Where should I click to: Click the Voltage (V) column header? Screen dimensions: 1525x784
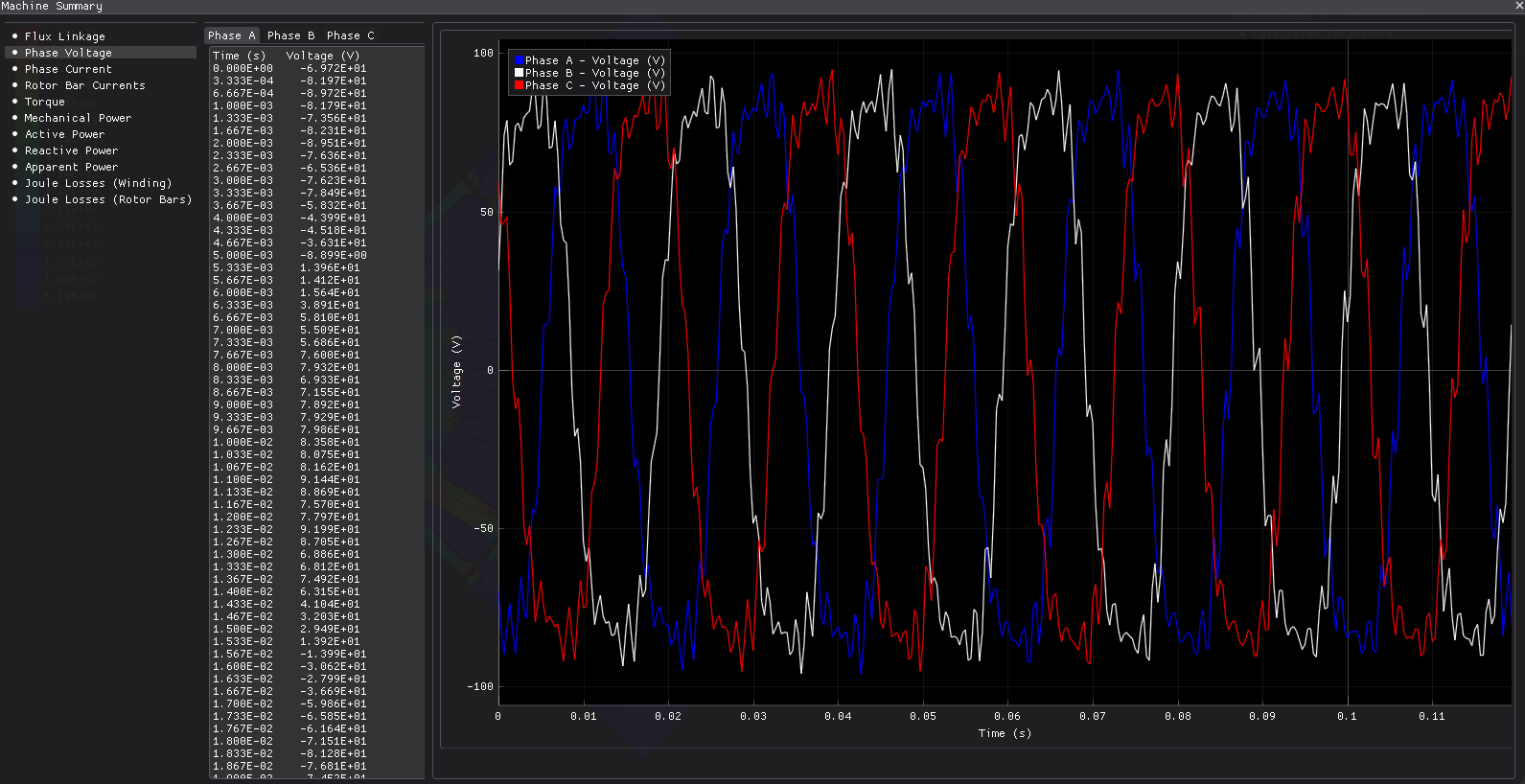[323, 56]
